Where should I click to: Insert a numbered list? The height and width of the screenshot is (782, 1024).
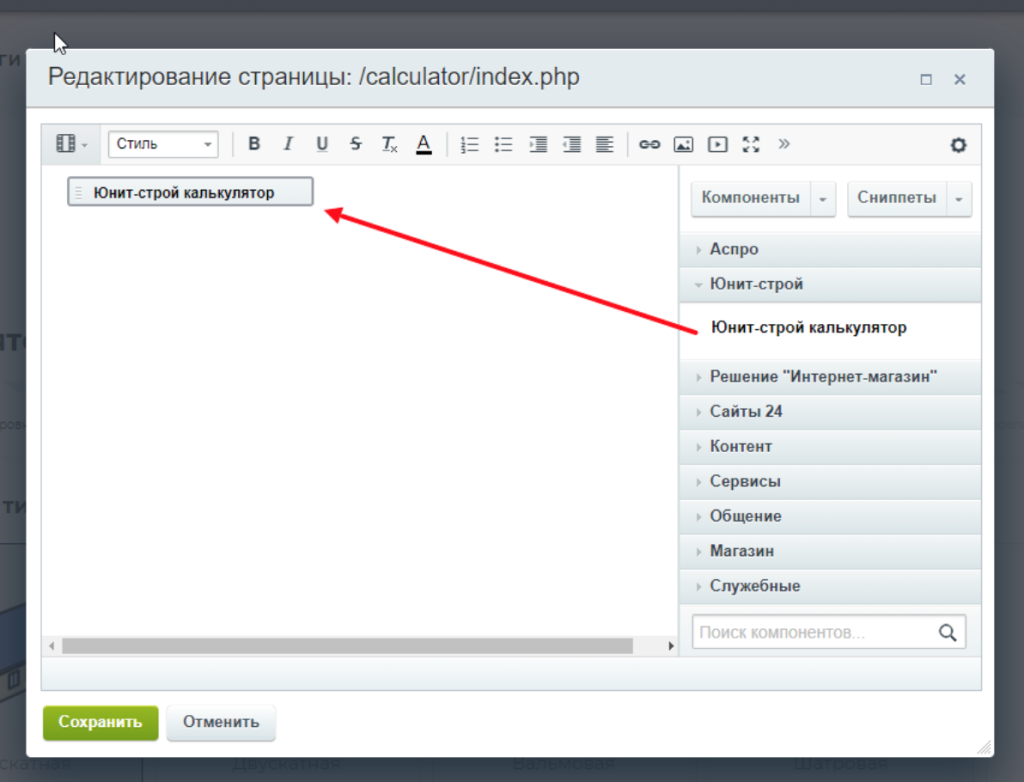[469, 143]
